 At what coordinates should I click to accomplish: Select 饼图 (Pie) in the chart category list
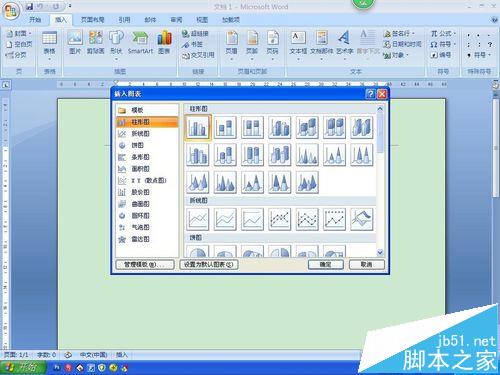[x=147, y=145]
